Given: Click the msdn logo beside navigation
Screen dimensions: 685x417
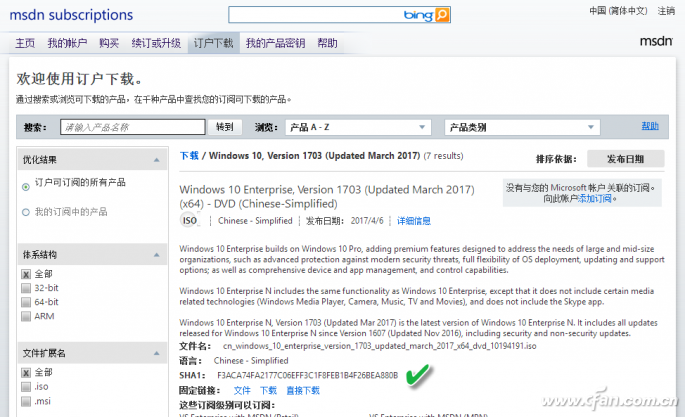Looking at the screenshot, I should pos(656,41).
